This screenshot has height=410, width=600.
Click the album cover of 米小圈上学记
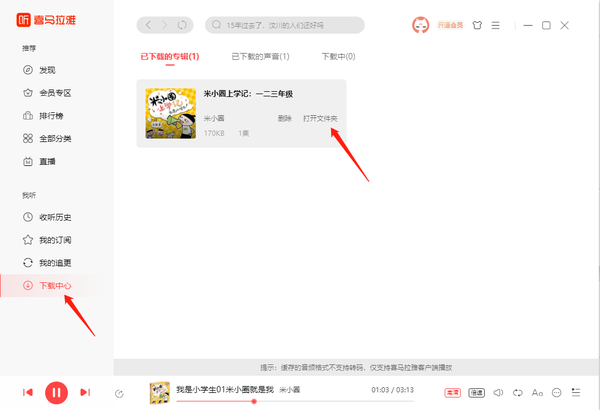click(x=171, y=113)
